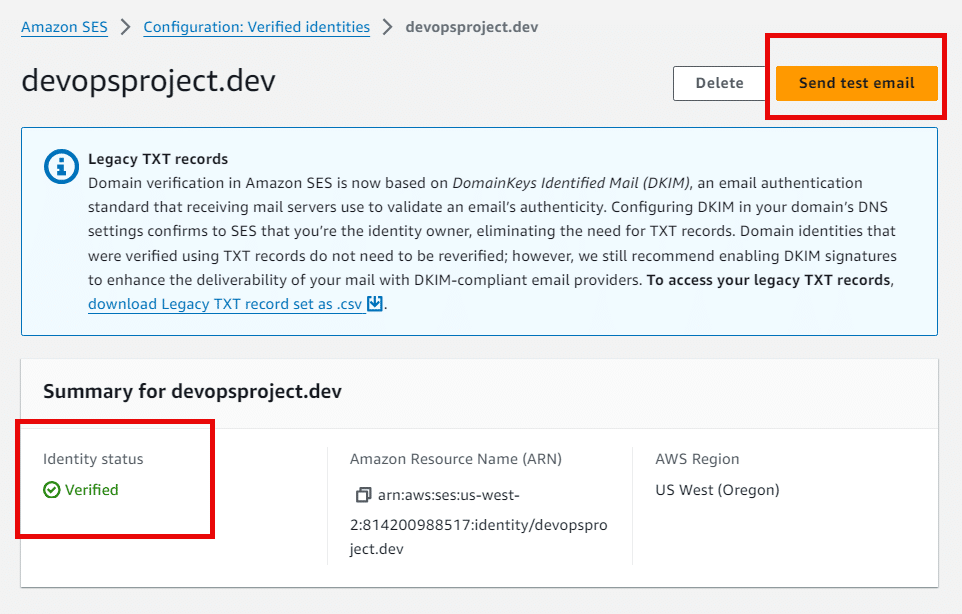This screenshot has width=962, height=614.
Task: Click the devopsproject.dev breadcrumb text
Action: click(472, 27)
